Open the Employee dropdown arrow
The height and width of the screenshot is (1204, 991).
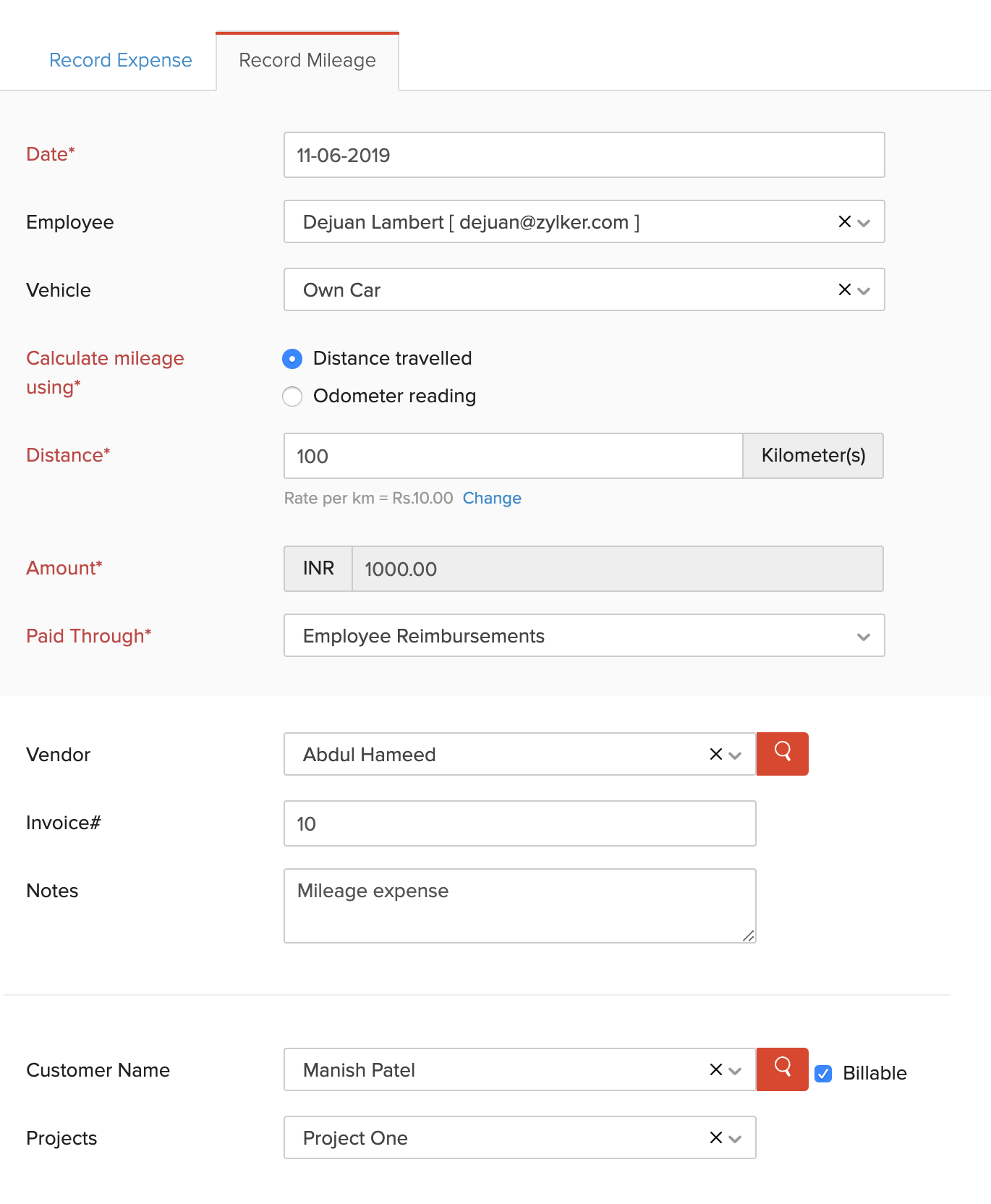pos(864,223)
